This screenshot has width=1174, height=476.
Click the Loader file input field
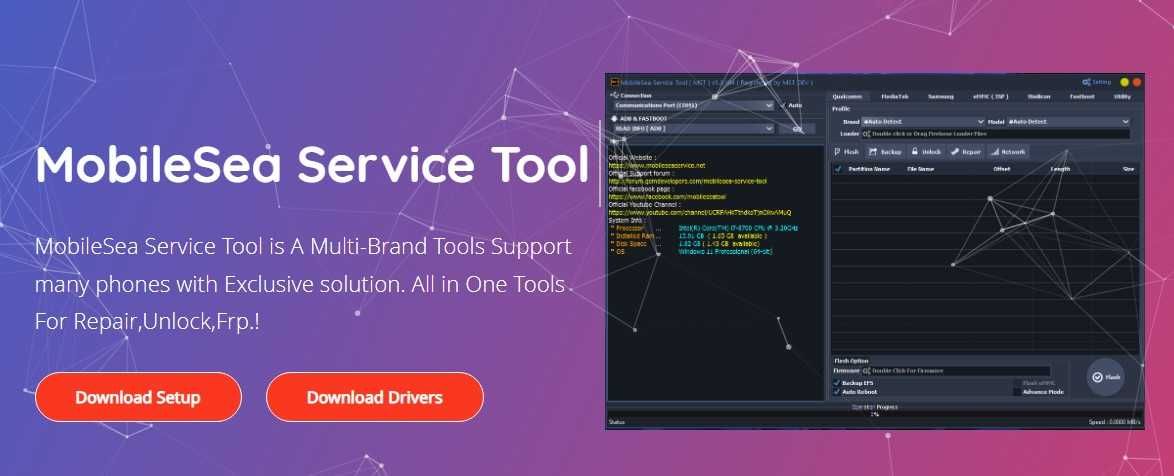[x=996, y=134]
